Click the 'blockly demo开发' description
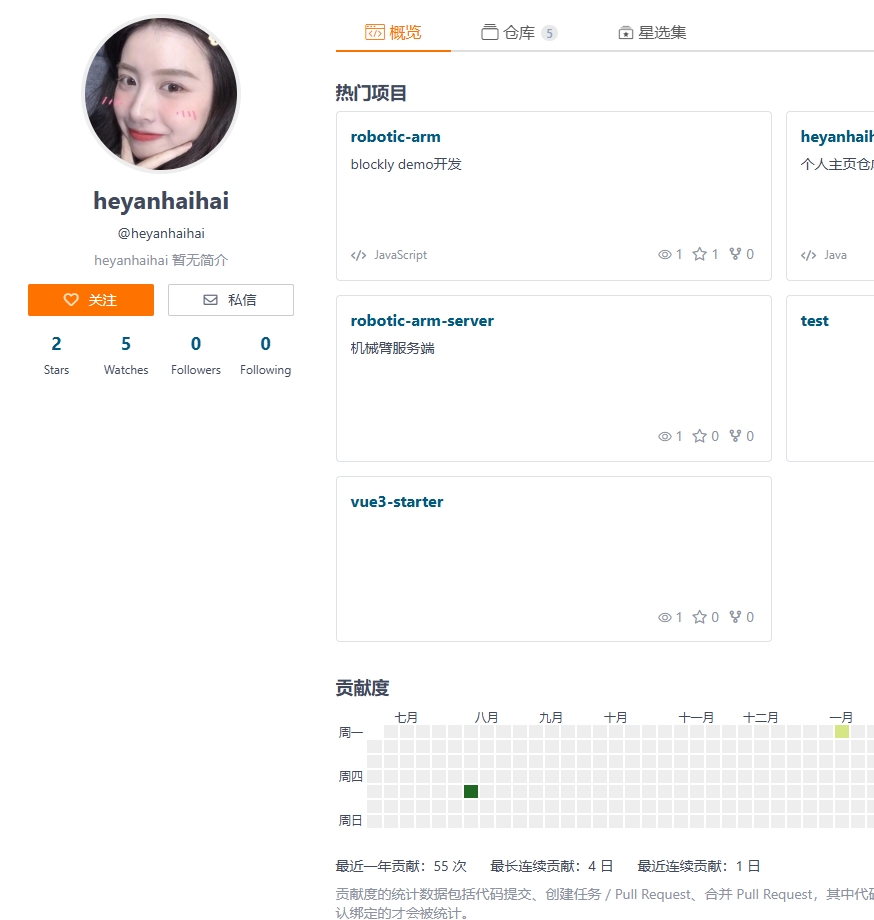Screen dimensions: 874x920 pos(406,164)
